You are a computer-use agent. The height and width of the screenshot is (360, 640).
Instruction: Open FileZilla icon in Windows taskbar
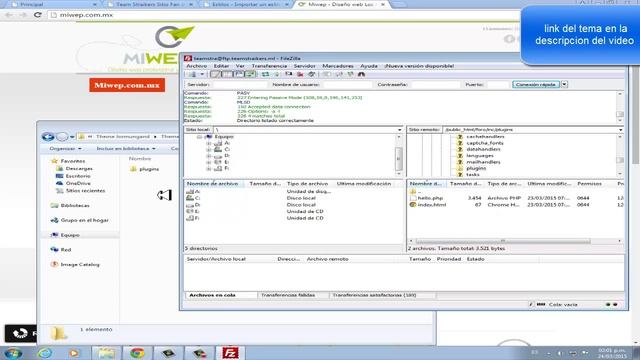(x=230, y=353)
